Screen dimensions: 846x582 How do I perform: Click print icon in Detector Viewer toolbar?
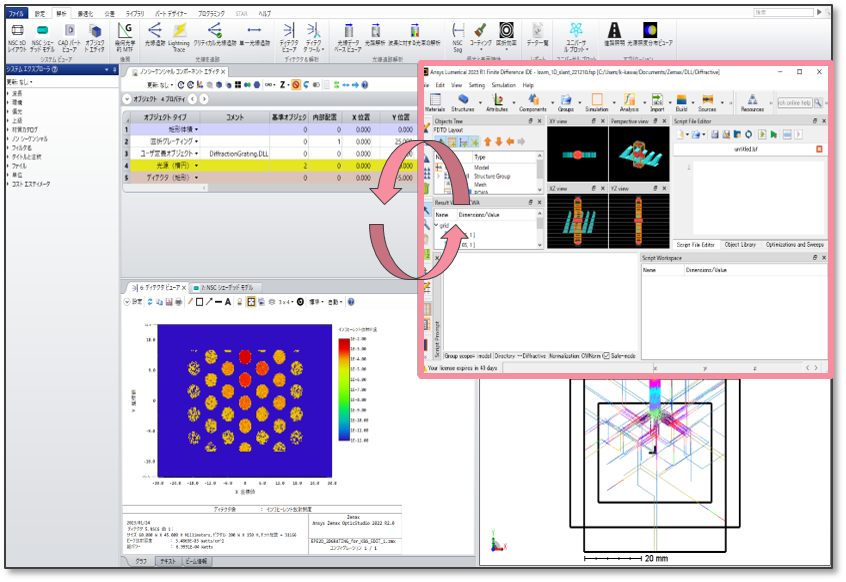point(179,302)
